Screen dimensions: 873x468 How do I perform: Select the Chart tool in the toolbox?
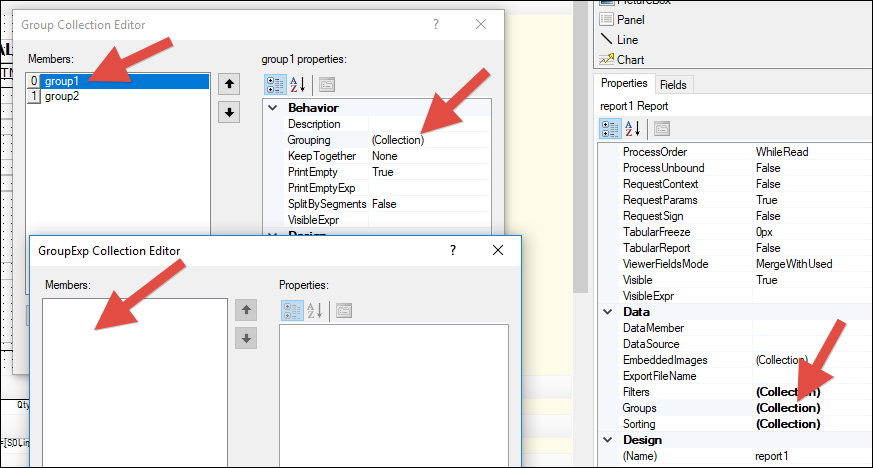(x=630, y=59)
